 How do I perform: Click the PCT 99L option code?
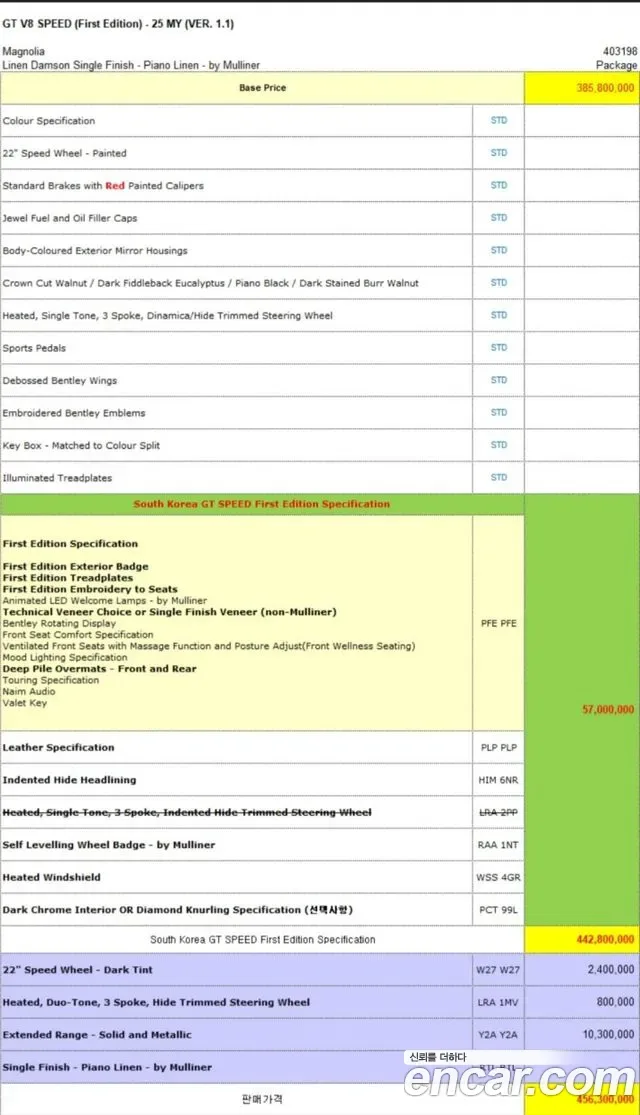pyautogui.click(x=498, y=909)
